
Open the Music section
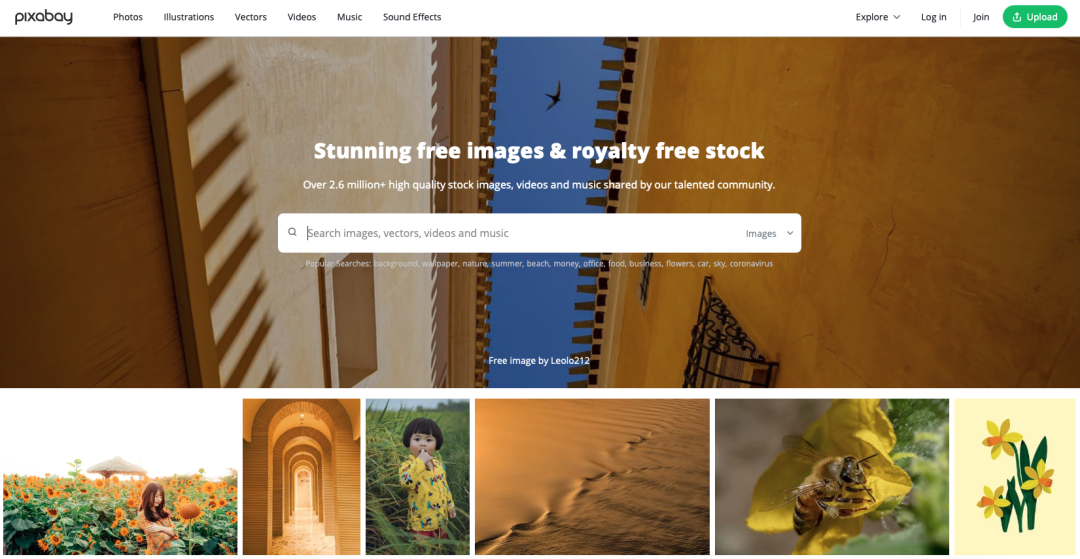pyautogui.click(x=349, y=17)
